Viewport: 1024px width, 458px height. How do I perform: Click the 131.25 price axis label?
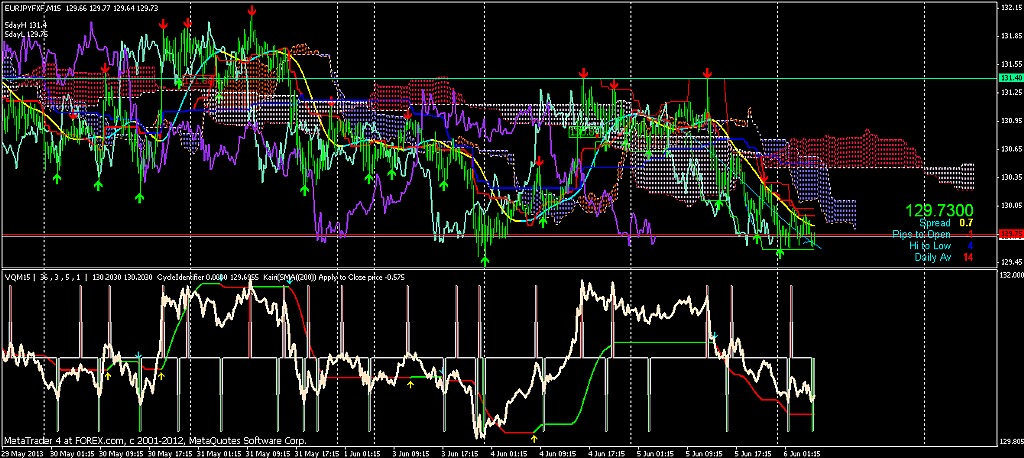(1011, 93)
